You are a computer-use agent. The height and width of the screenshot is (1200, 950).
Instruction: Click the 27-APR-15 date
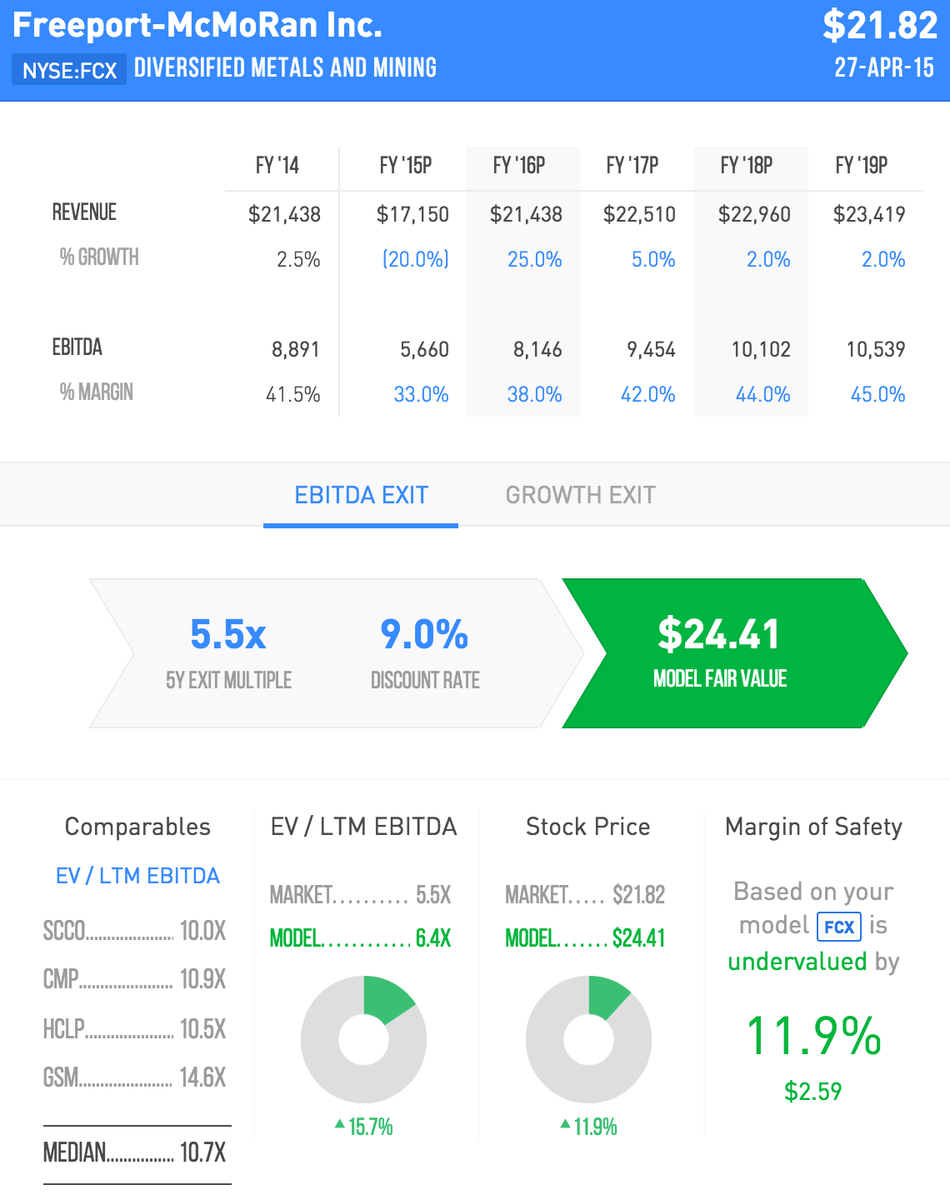(x=886, y=68)
